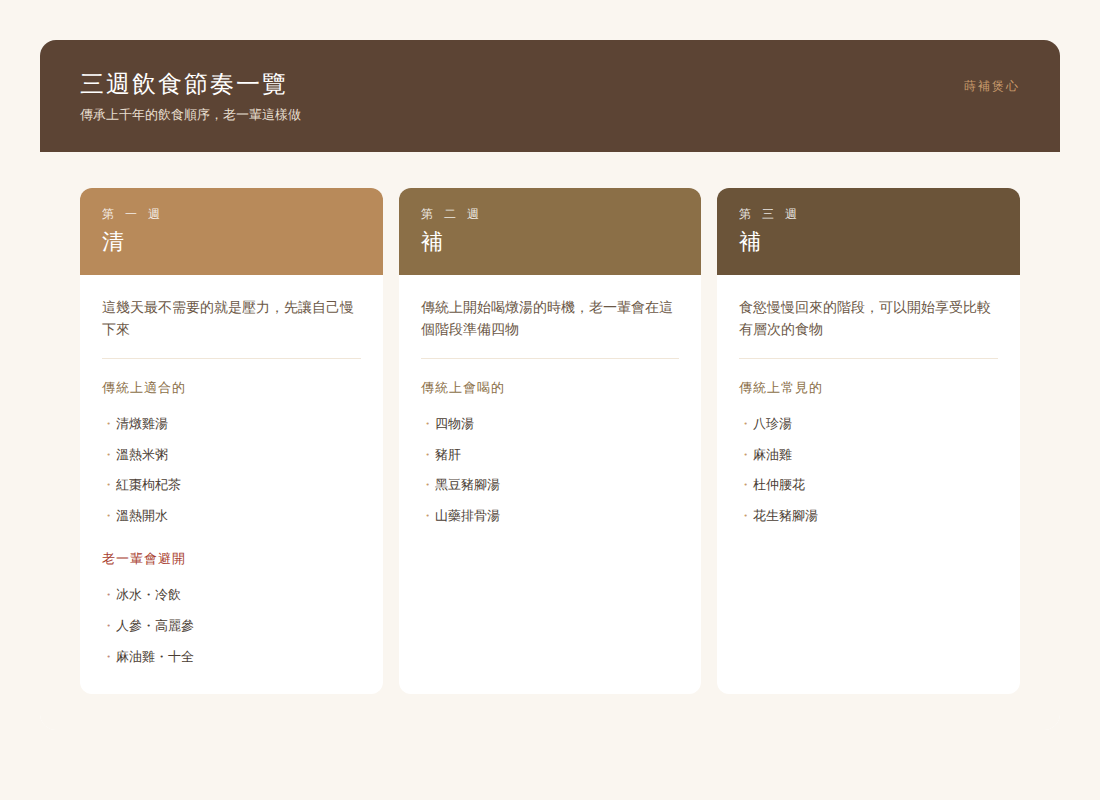This screenshot has height=800, width=1100.
Task: Select list item 杜仲腰花
Action: click(x=779, y=485)
